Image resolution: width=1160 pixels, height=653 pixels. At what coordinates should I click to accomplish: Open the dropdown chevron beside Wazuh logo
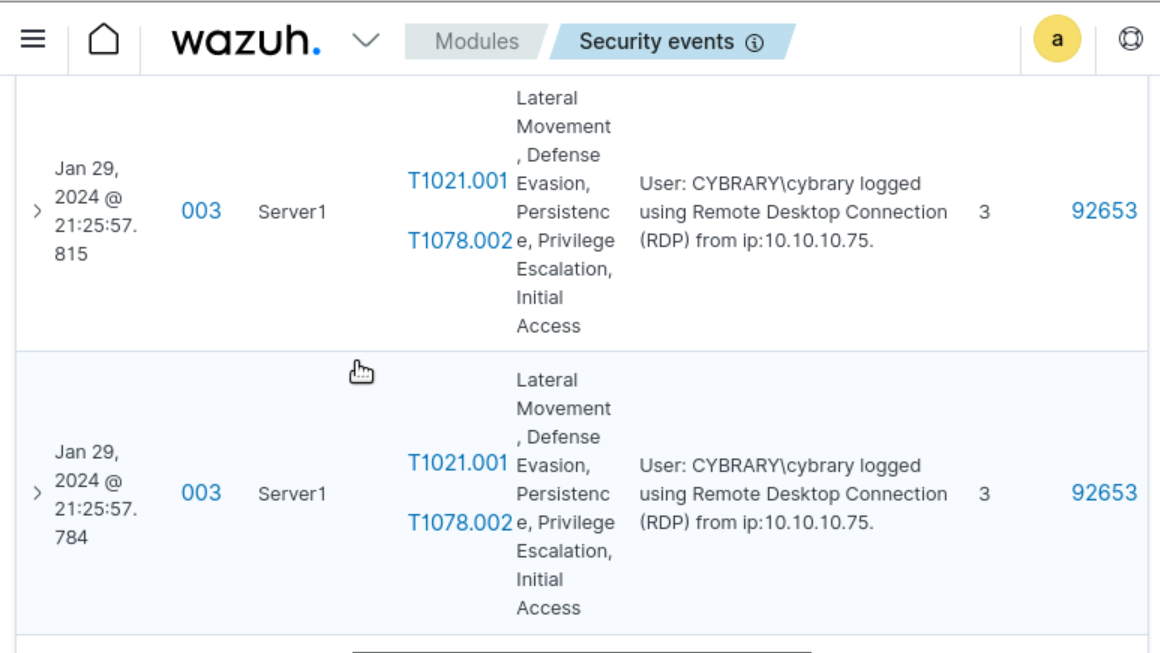pyautogui.click(x=366, y=41)
